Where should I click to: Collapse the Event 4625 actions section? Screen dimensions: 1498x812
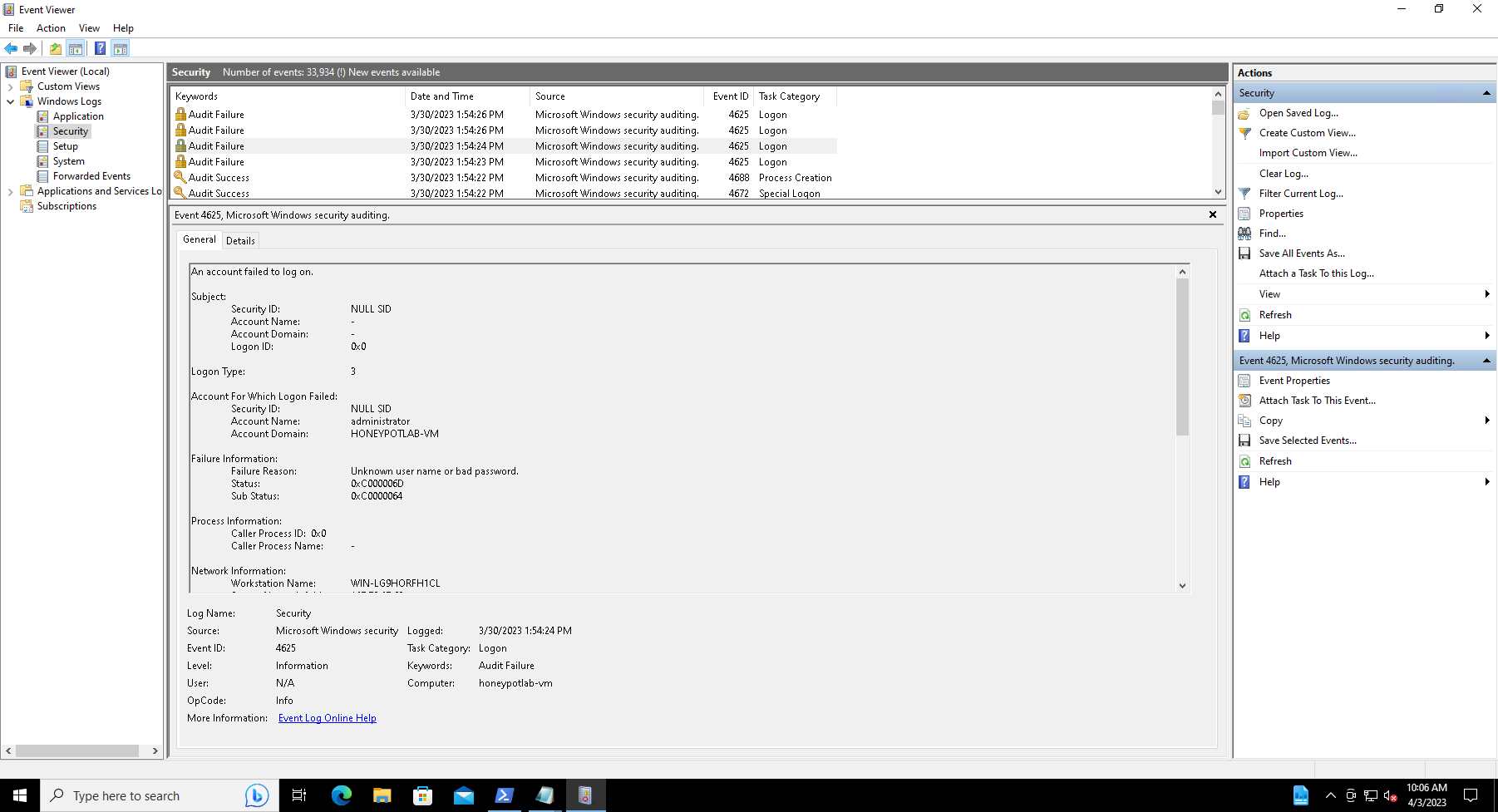[x=1486, y=361]
